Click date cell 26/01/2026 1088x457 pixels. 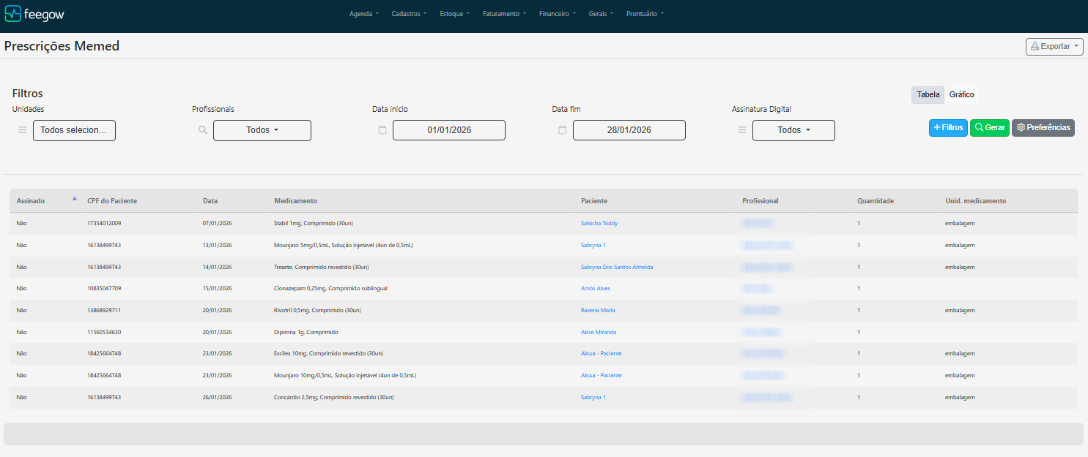tap(217, 397)
